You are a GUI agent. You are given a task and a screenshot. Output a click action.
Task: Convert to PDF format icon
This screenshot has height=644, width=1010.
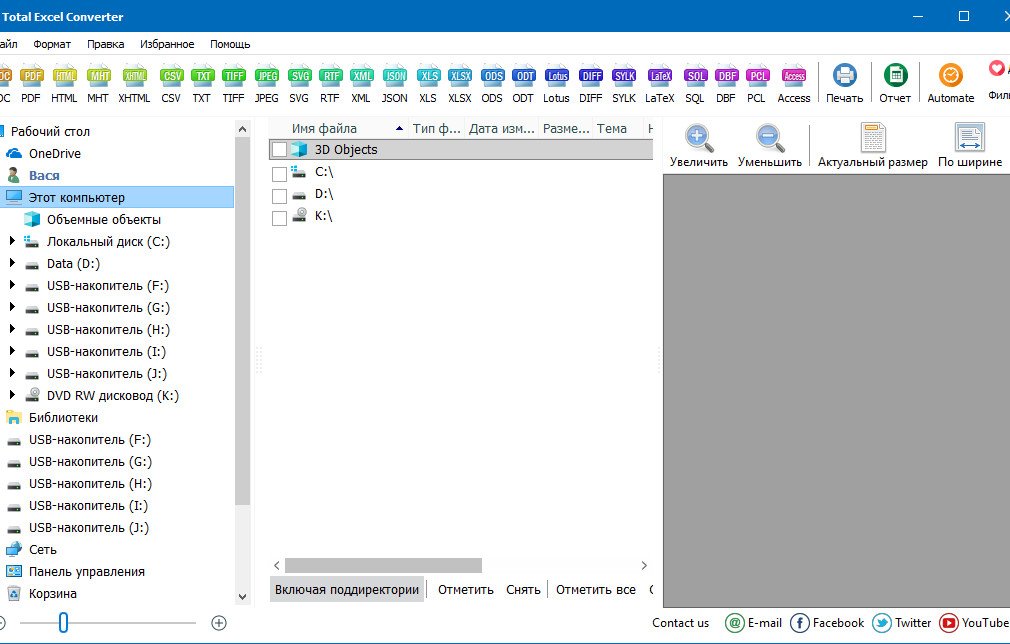pyautogui.click(x=31, y=84)
